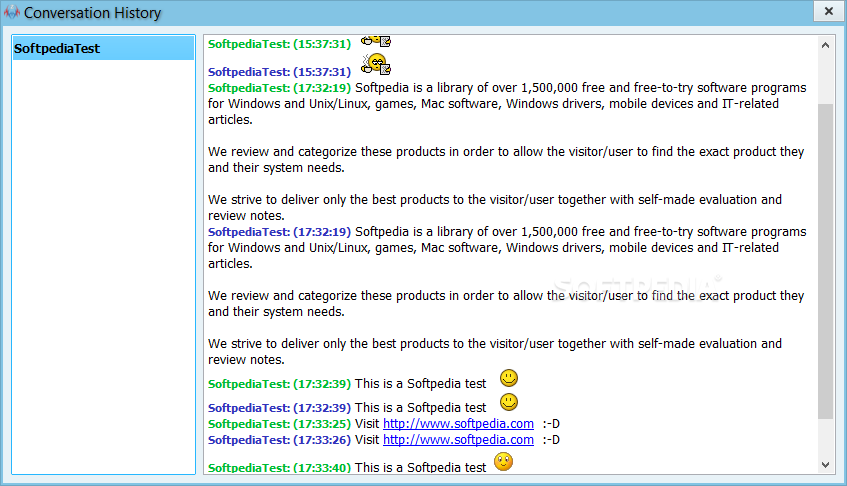
Task: Click the app icon in title bar
Action: (12, 12)
